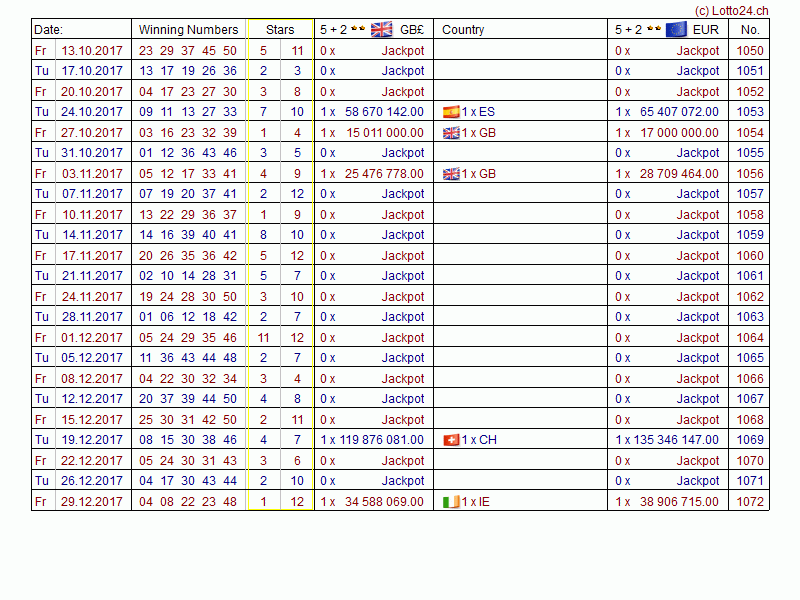The height and width of the screenshot is (600, 800).
Task: Click the stars icon in the GB£ header
Action: 357,29
